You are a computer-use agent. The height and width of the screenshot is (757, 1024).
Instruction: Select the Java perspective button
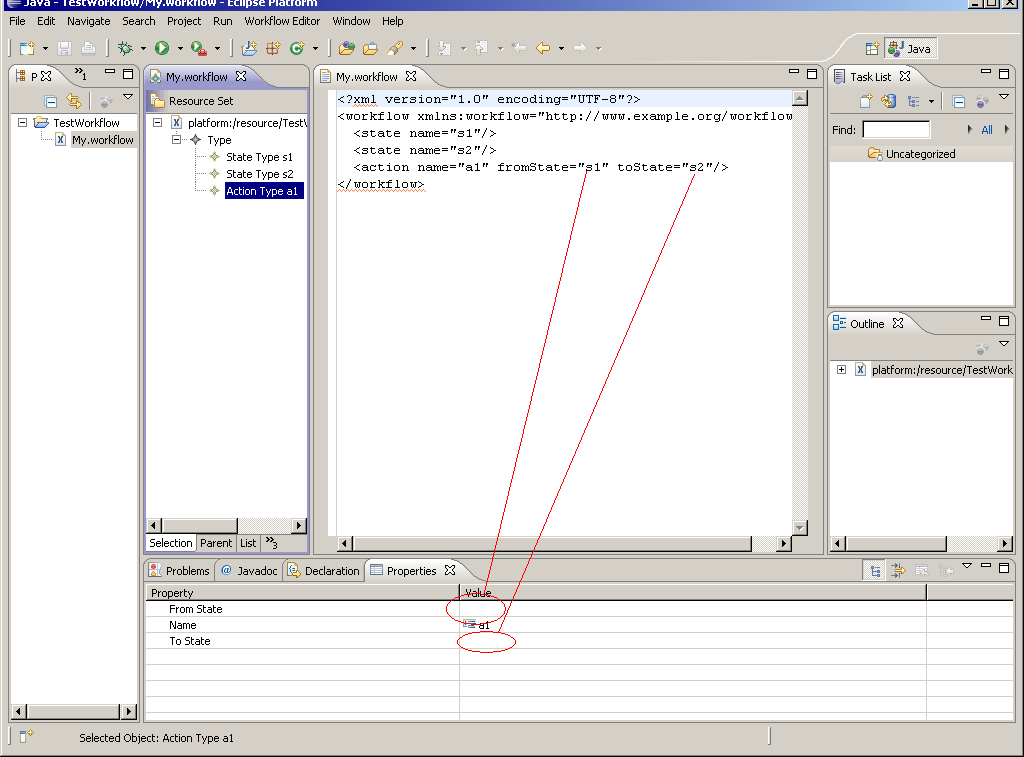[910, 48]
